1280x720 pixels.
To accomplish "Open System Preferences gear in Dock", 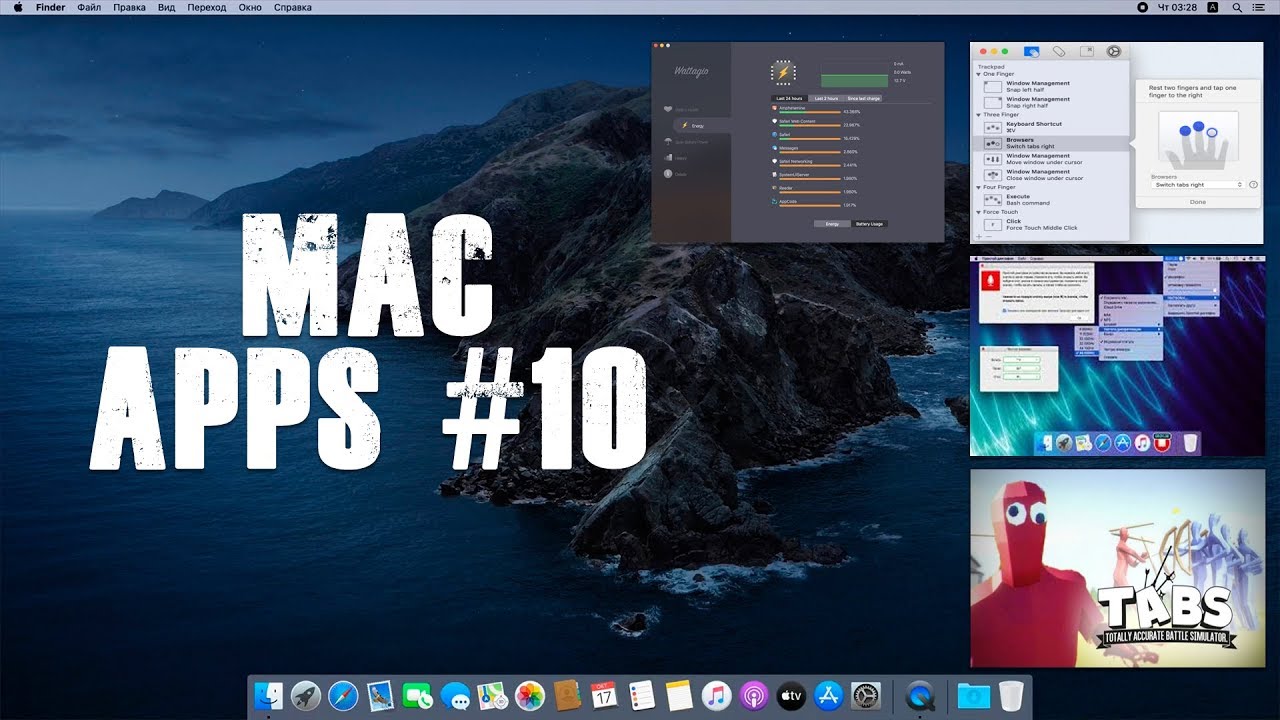I will (865, 696).
